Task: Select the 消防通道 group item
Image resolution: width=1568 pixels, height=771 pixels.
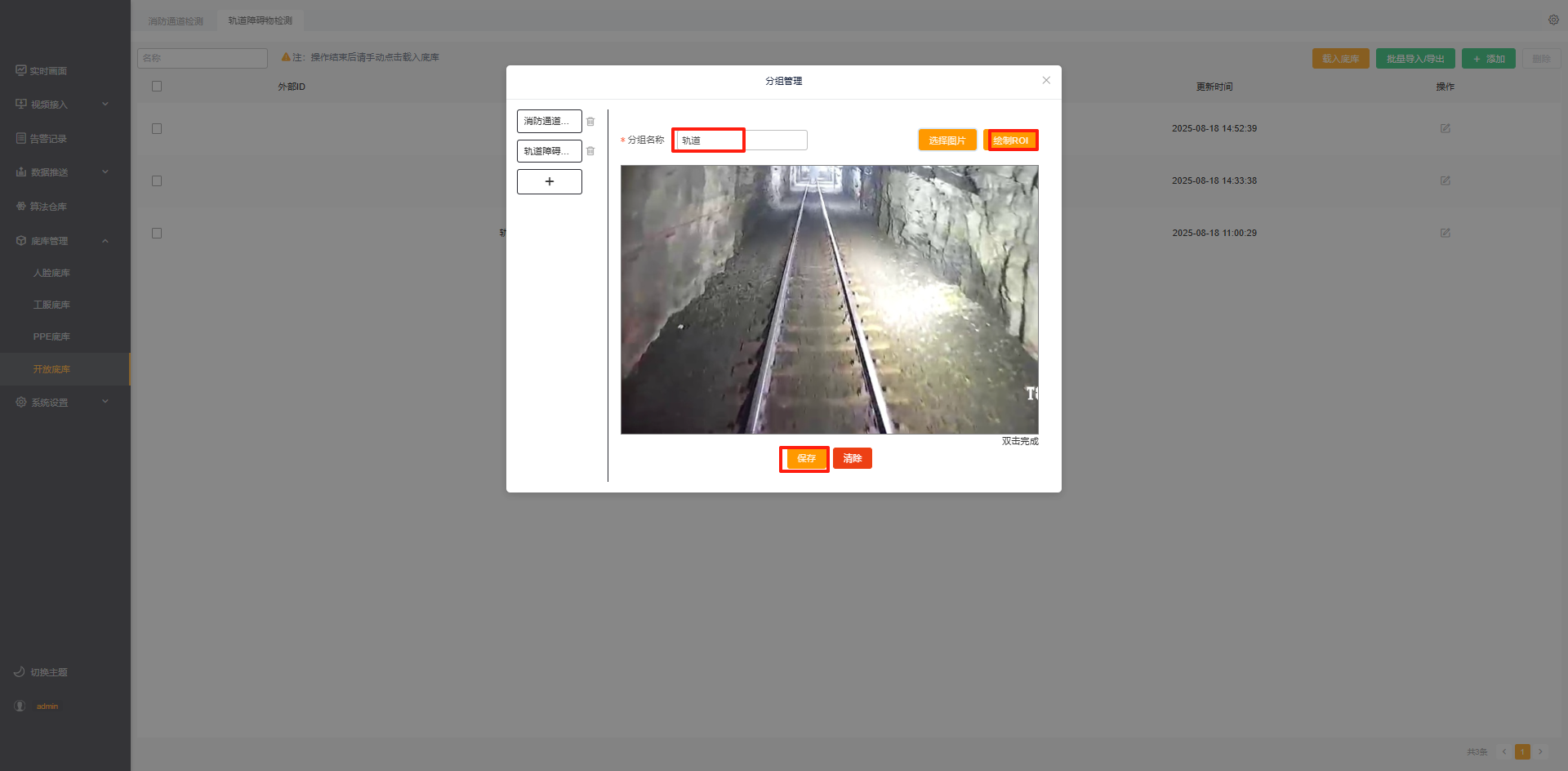Action: 550,121
